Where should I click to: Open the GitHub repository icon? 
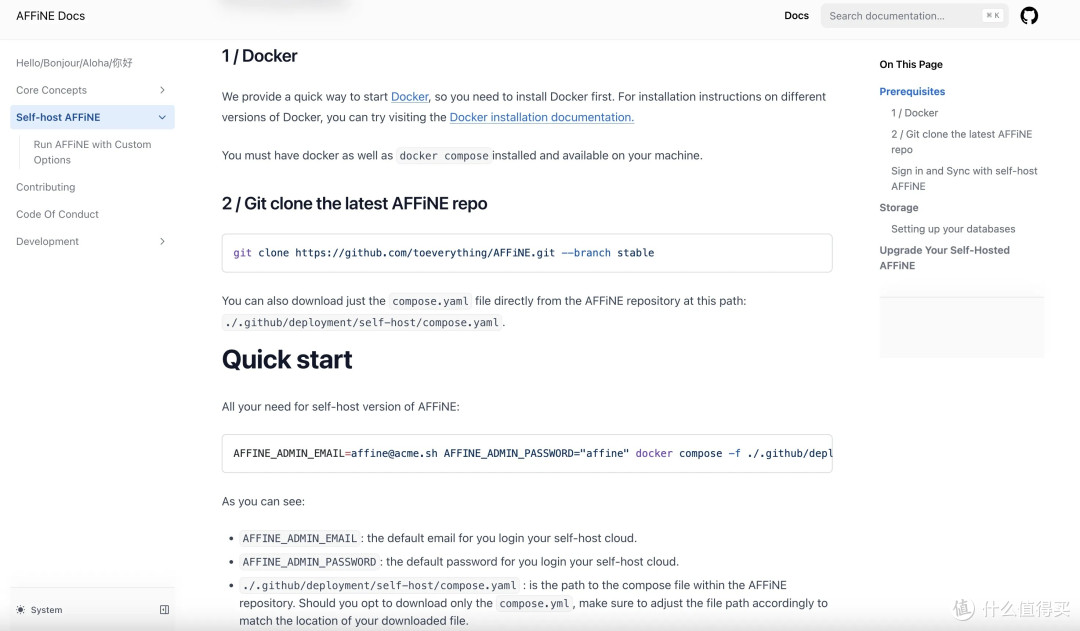[1029, 16]
